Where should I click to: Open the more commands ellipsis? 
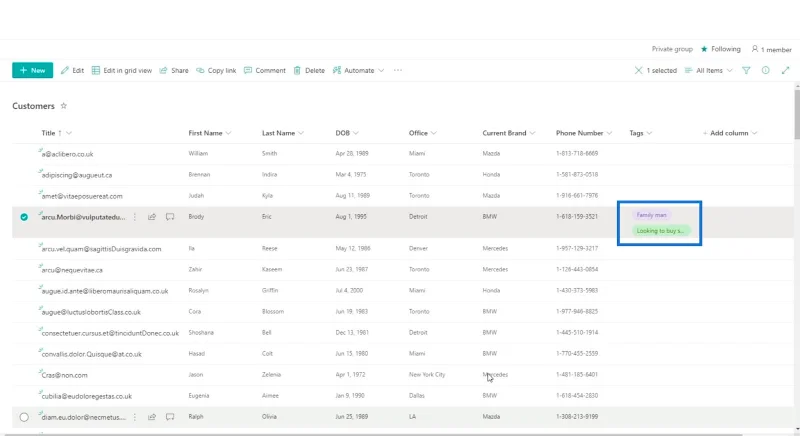click(398, 70)
